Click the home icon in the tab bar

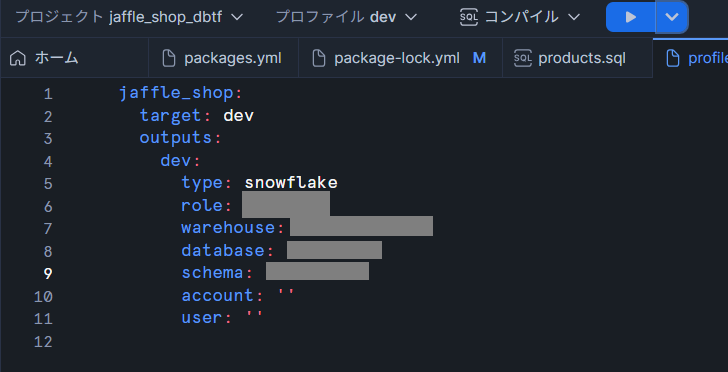18,58
